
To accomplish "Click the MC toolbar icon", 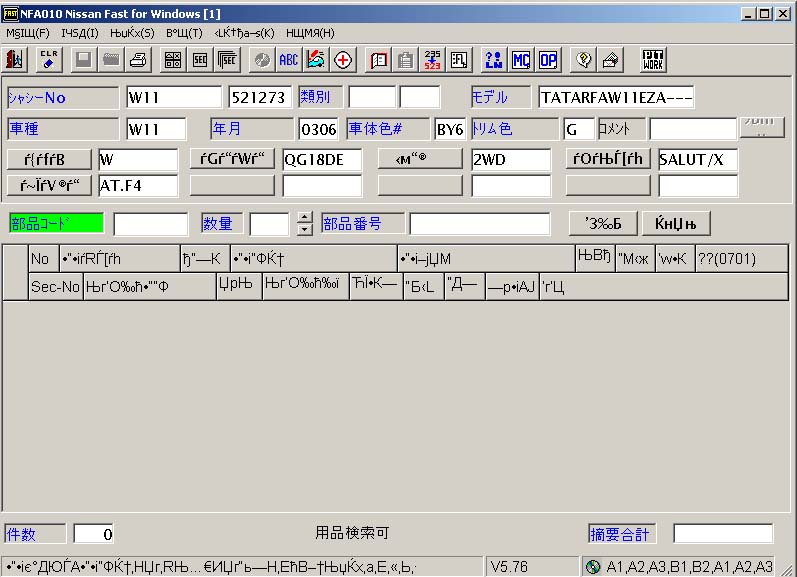I will pos(521,60).
